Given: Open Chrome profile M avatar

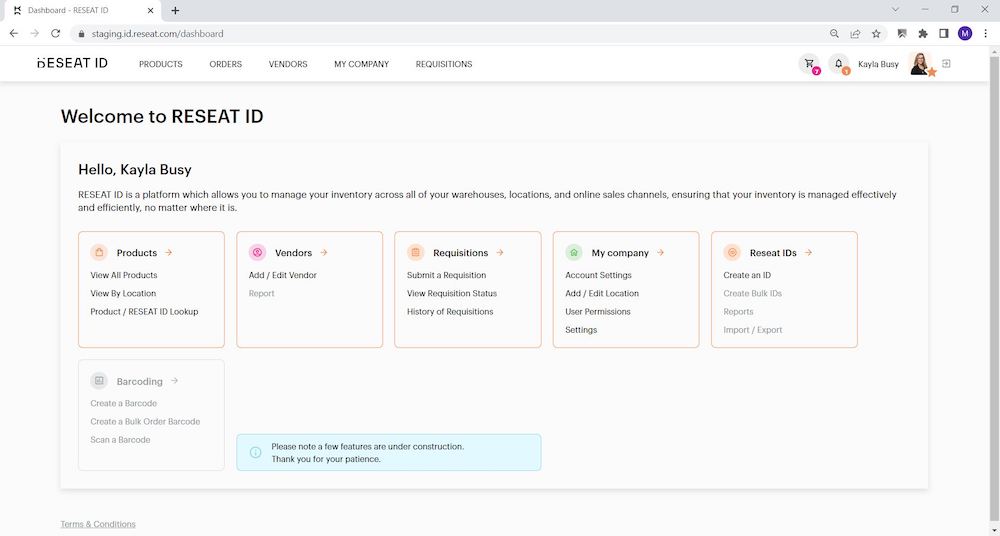Looking at the screenshot, I should 965,34.
